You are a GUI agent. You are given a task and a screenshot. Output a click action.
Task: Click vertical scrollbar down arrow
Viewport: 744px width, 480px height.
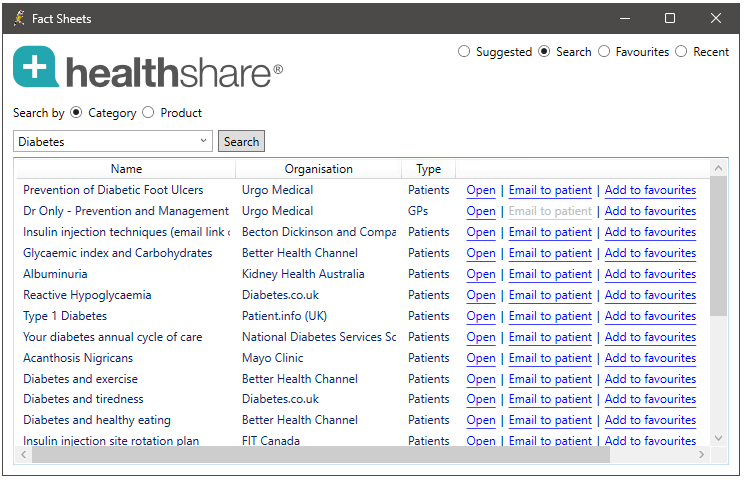click(x=718, y=438)
